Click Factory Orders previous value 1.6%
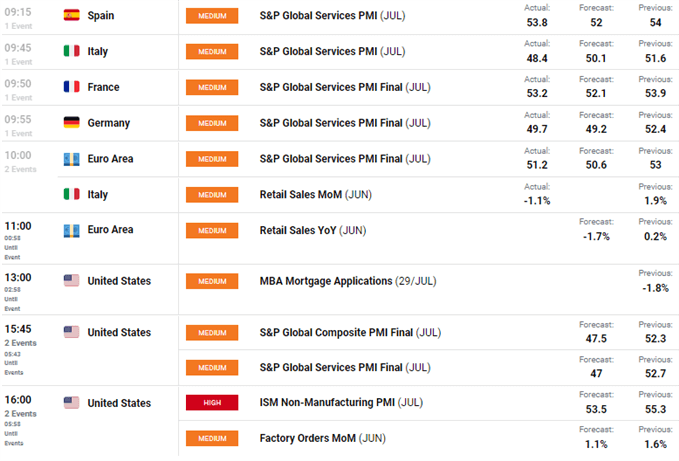Image resolution: width=679 pixels, height=461 pixels. point(655,444)
